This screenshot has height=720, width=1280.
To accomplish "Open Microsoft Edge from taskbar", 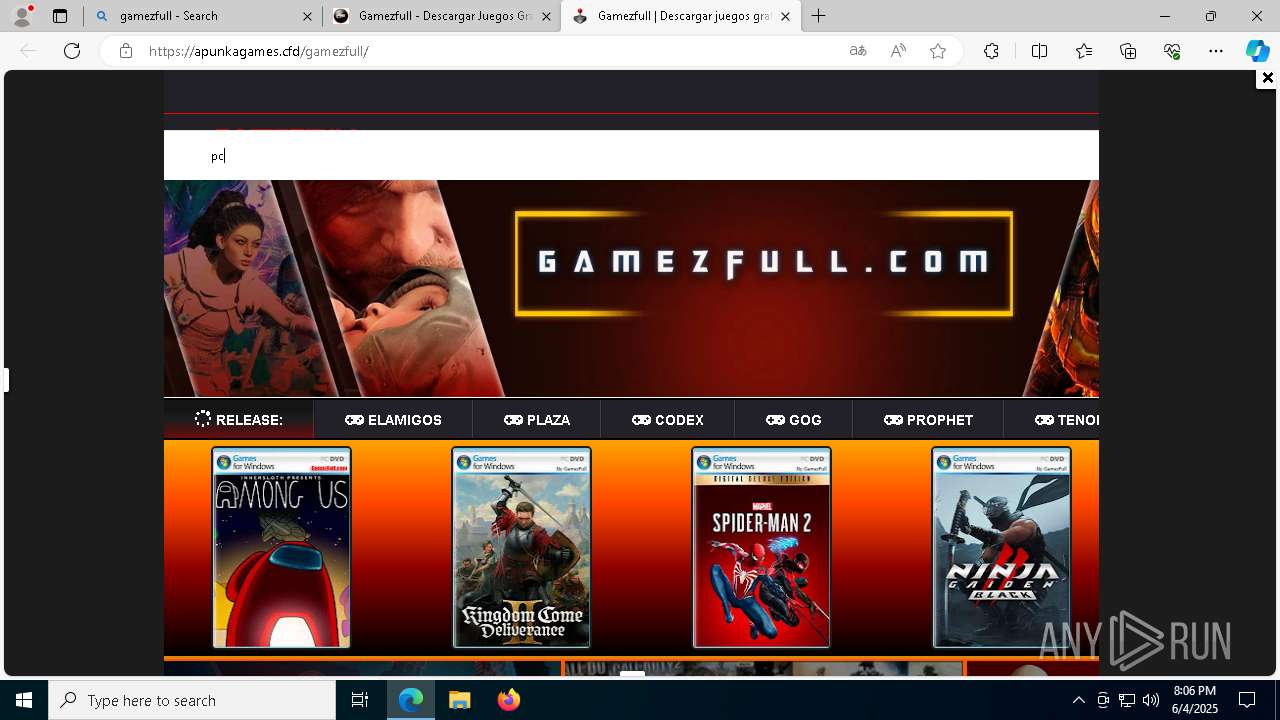I will point(411,700).
